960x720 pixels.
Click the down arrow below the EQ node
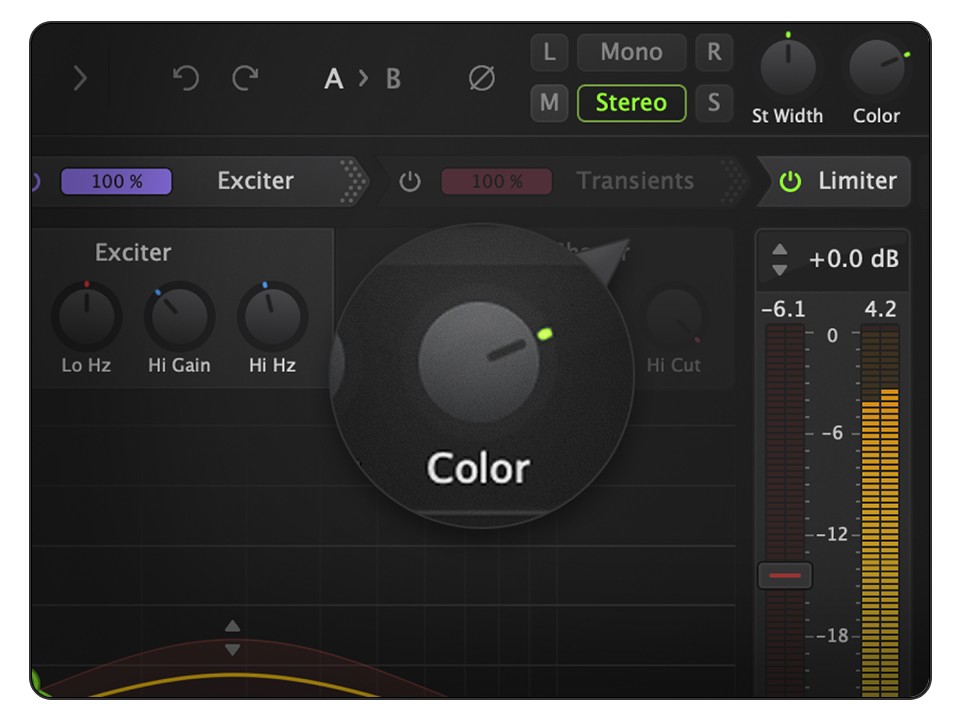(x=231, y=650)
